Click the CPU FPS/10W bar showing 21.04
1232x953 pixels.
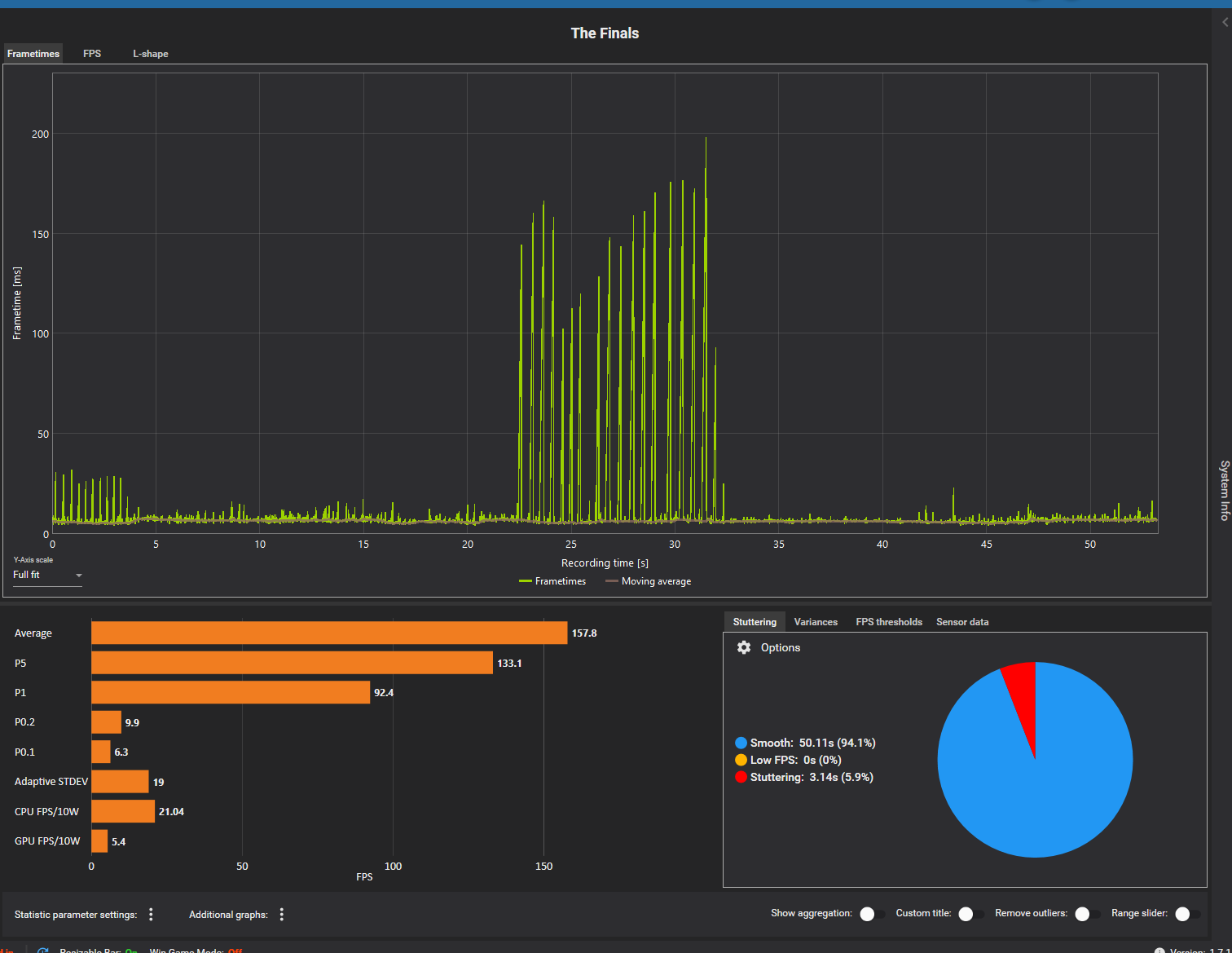point(123,811)
